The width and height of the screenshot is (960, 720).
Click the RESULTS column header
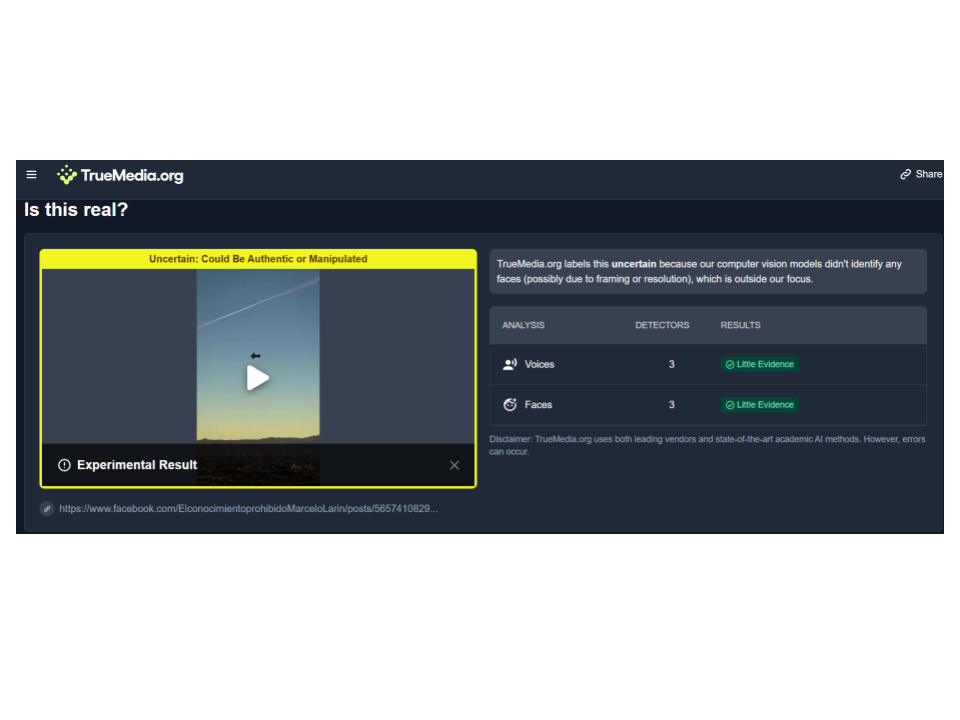(x=740, y=326)
